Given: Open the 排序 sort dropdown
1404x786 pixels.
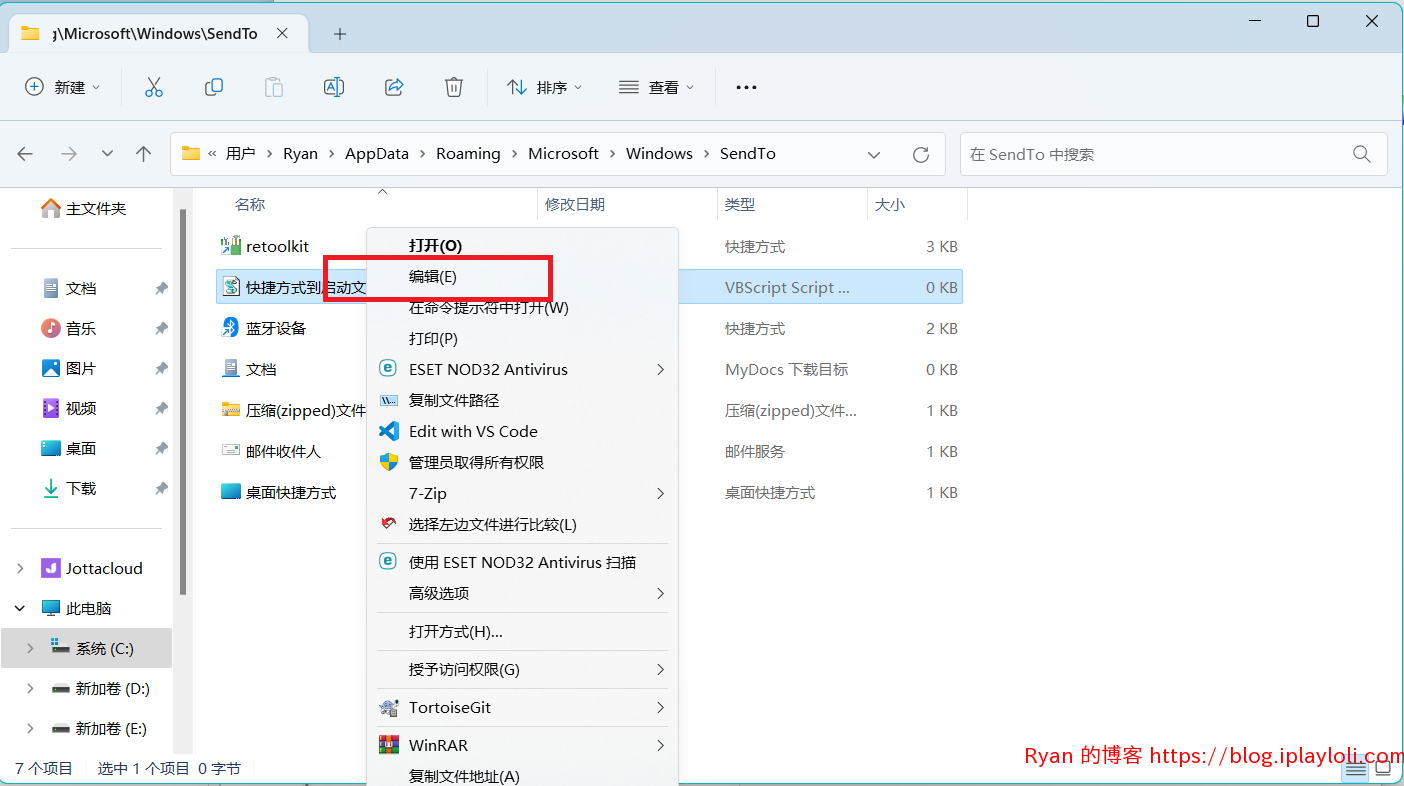Looking at the screenshot, I should click(544, 87).
